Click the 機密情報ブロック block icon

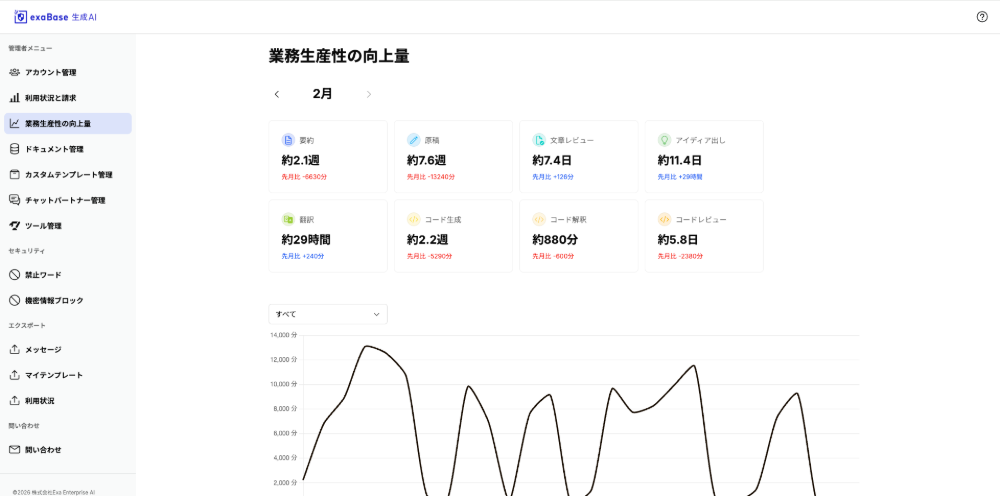[x=15, y=300]
